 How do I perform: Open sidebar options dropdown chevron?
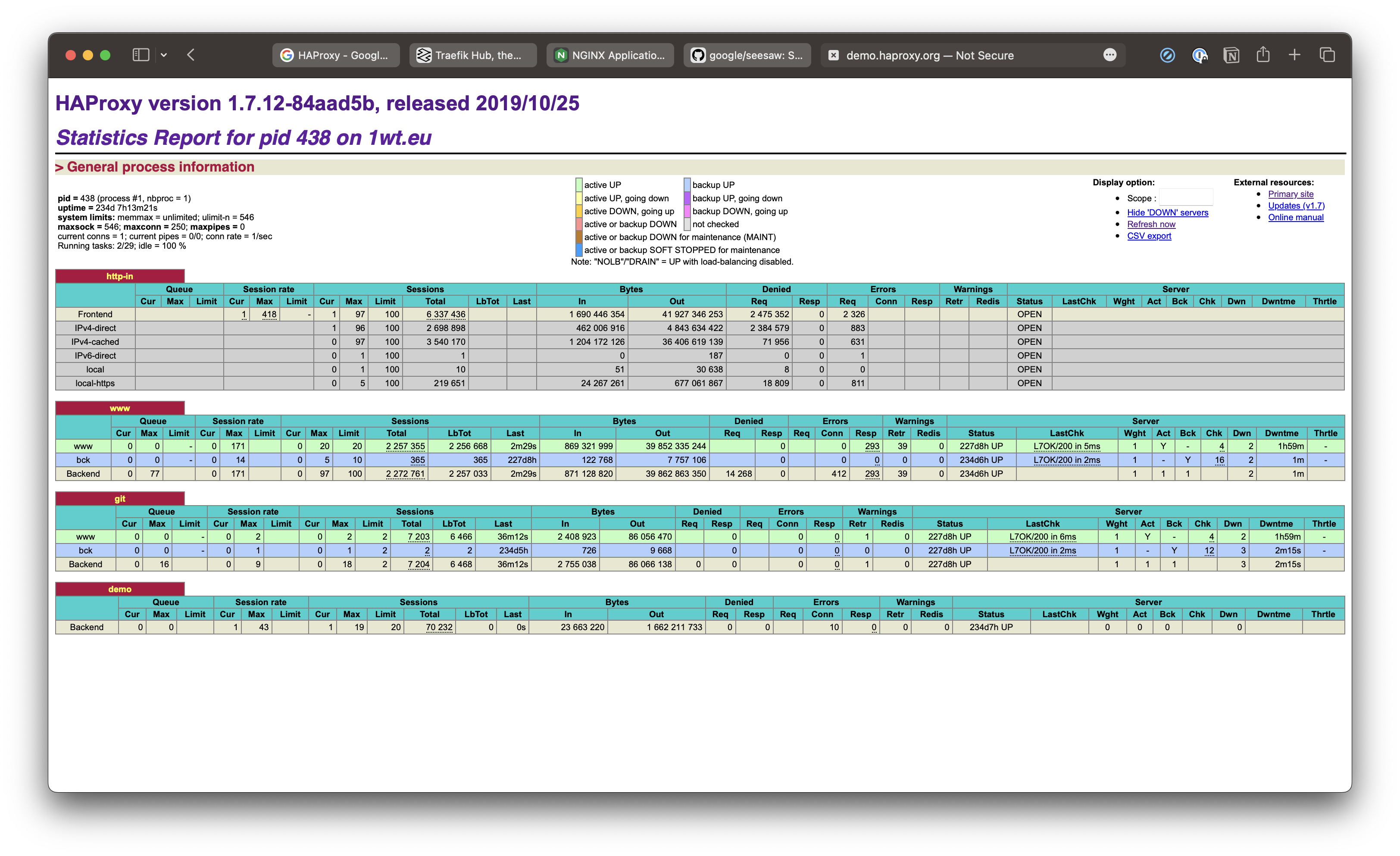click(x=164, y=55)
